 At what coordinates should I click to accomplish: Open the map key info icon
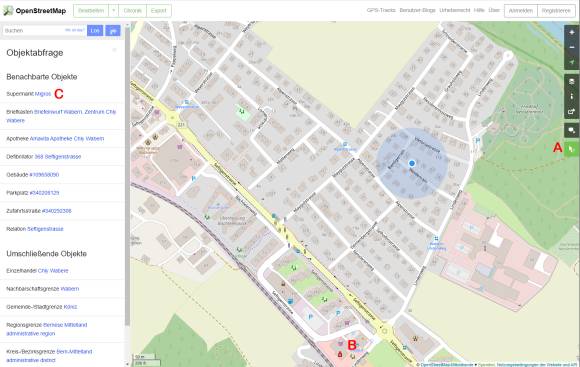tap(571, 96)
